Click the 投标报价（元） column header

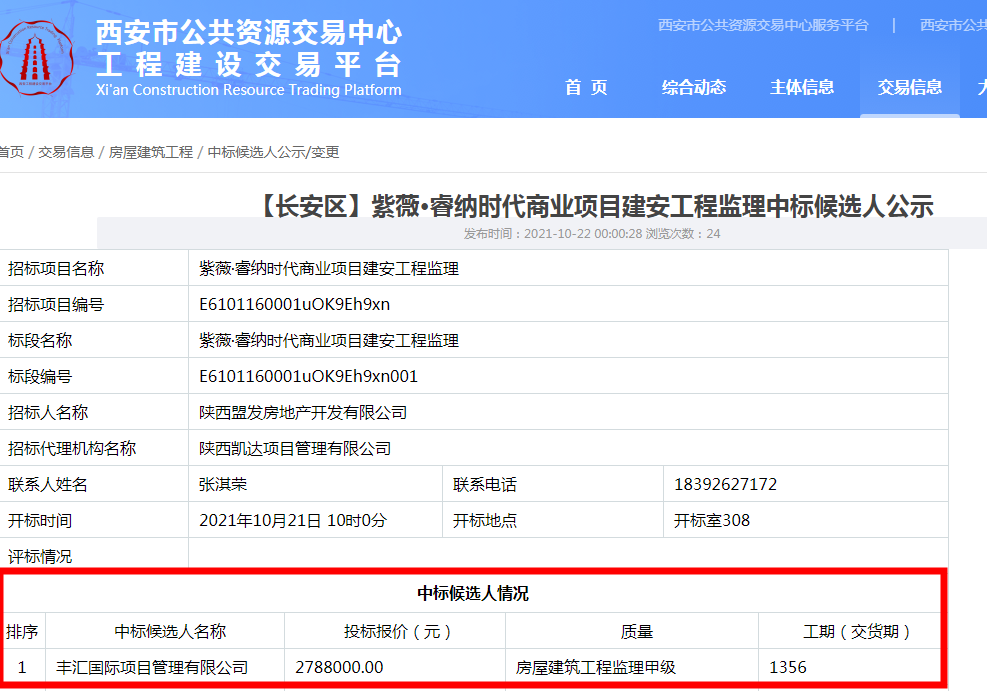(397, 631)
